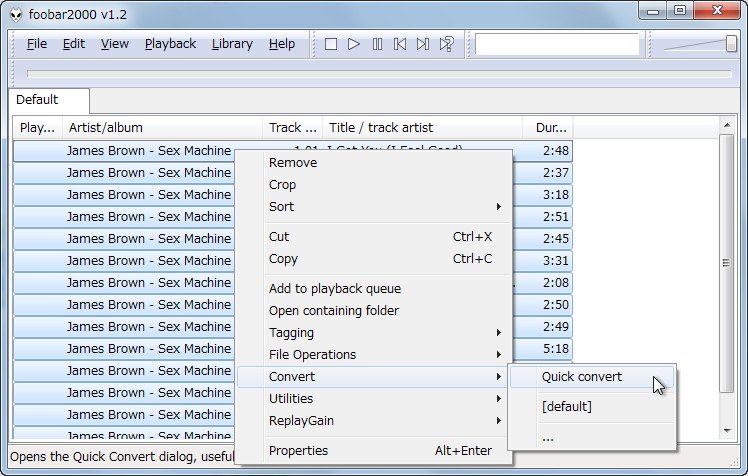Select the track with duration 2:08
748x476 pixels.
[293, 282]
